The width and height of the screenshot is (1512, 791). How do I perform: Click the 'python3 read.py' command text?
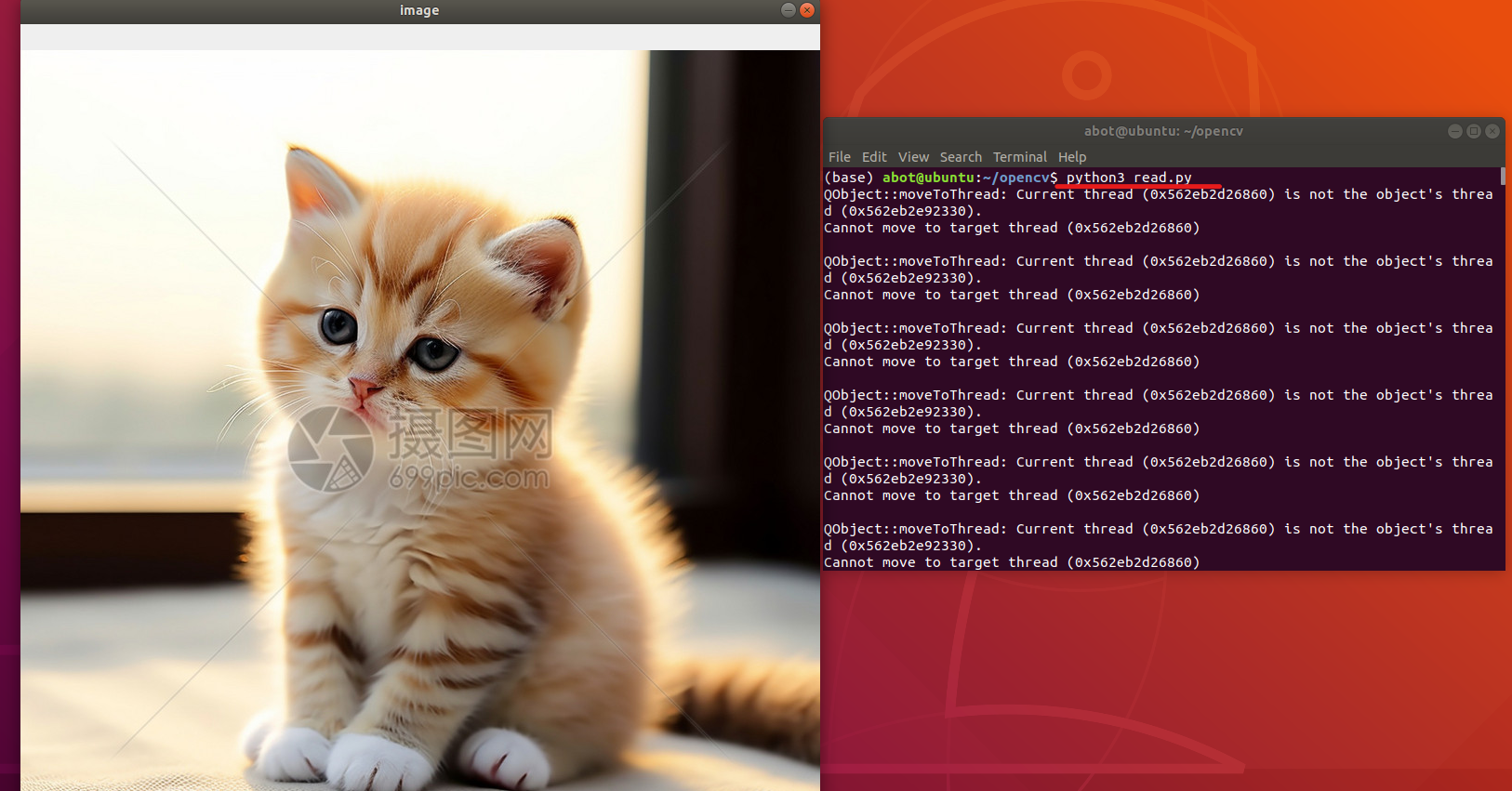tap(1129, 178)
